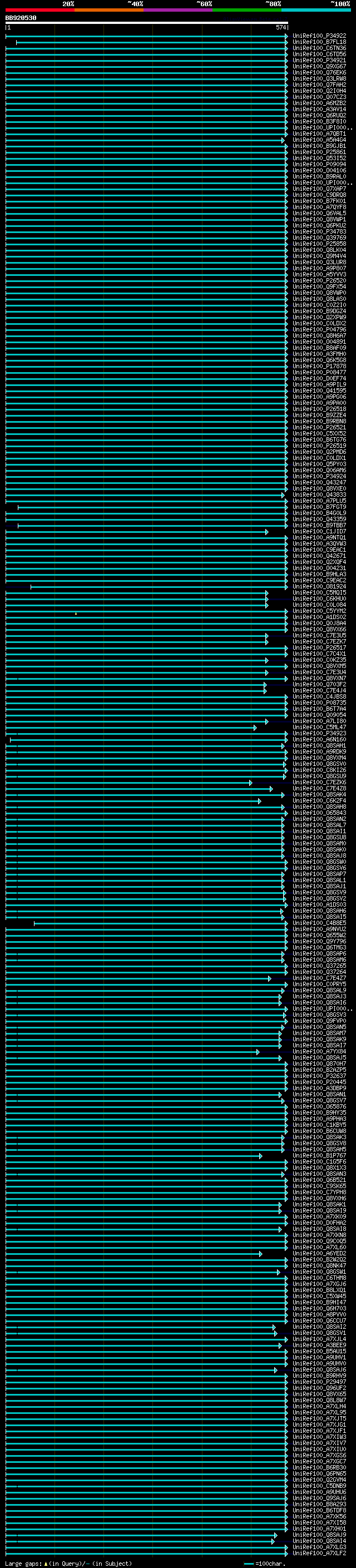The image size is (356, 1568).
Task: Click the UniRef100_A3AV14 label
Action: pos(319,110)
